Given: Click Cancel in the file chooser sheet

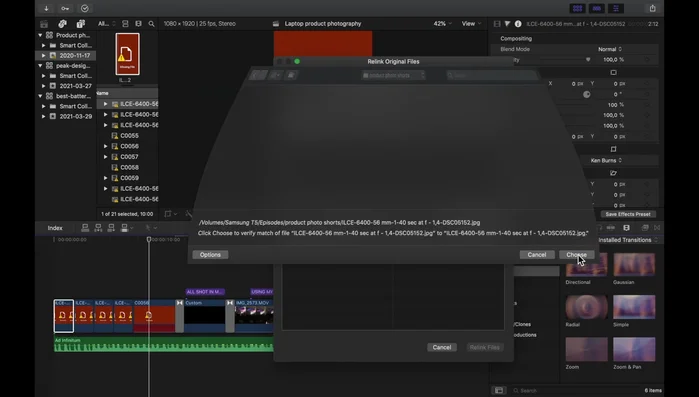Looking at the screenshot, I should [537, 255].
